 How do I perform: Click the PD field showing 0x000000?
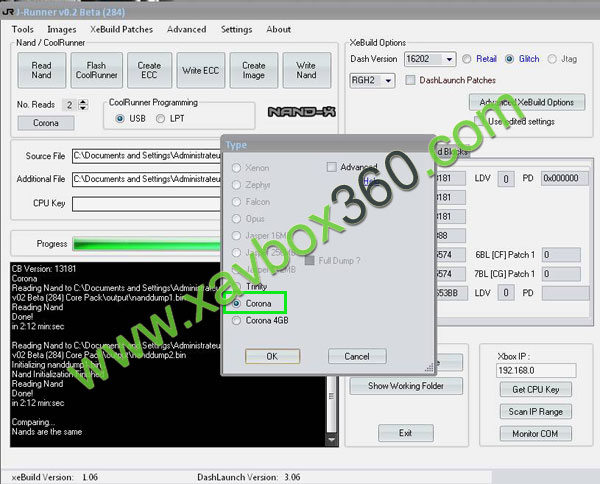pyautogui.click(x=565, y=178)
